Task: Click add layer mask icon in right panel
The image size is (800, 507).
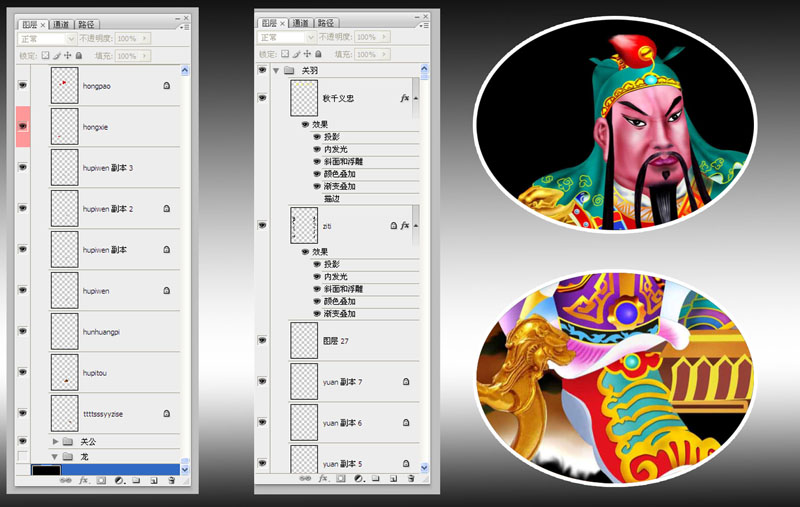Action: [341, 478]
